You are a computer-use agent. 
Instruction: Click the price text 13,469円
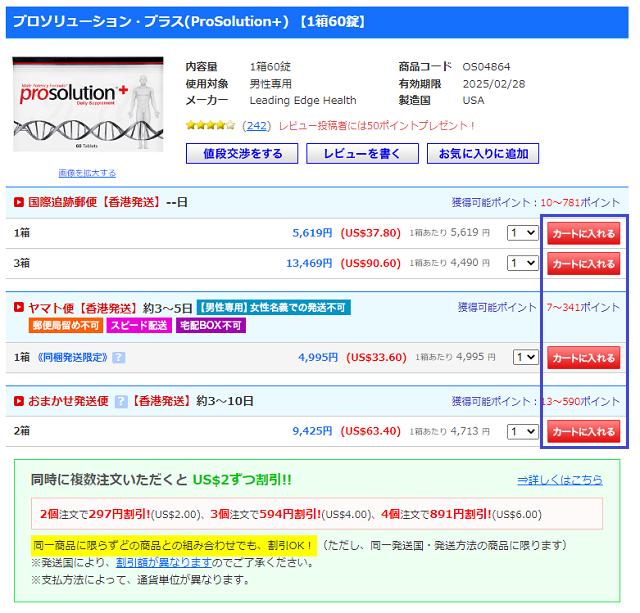pos(309,263)
